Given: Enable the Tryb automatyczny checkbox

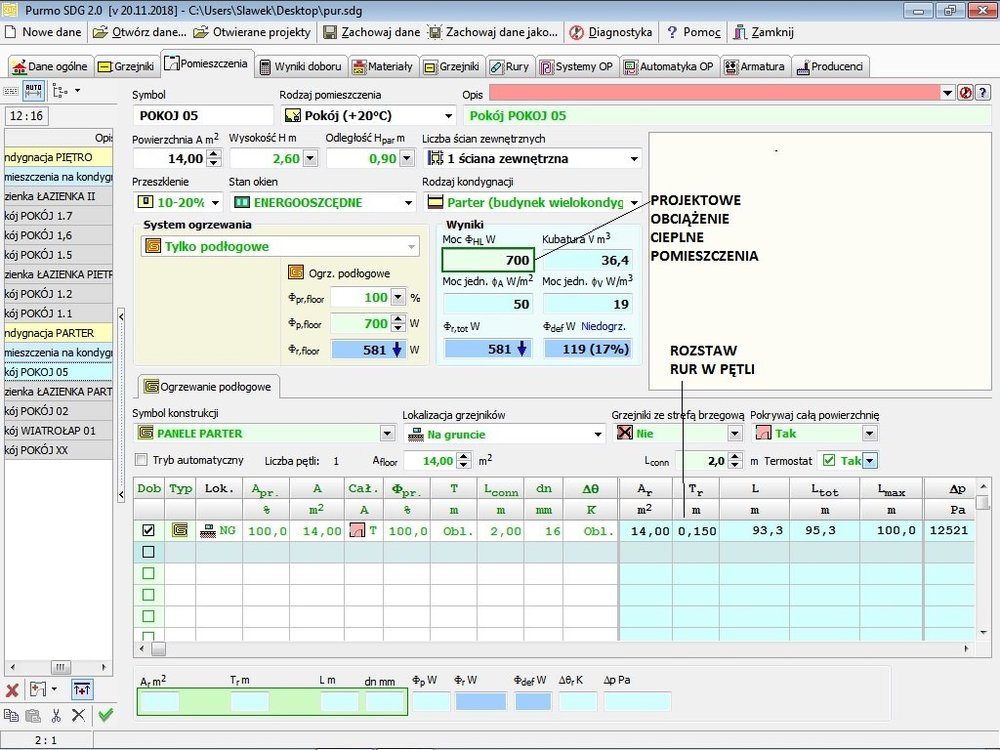Looking at the screenshot, I should (141, 460).
